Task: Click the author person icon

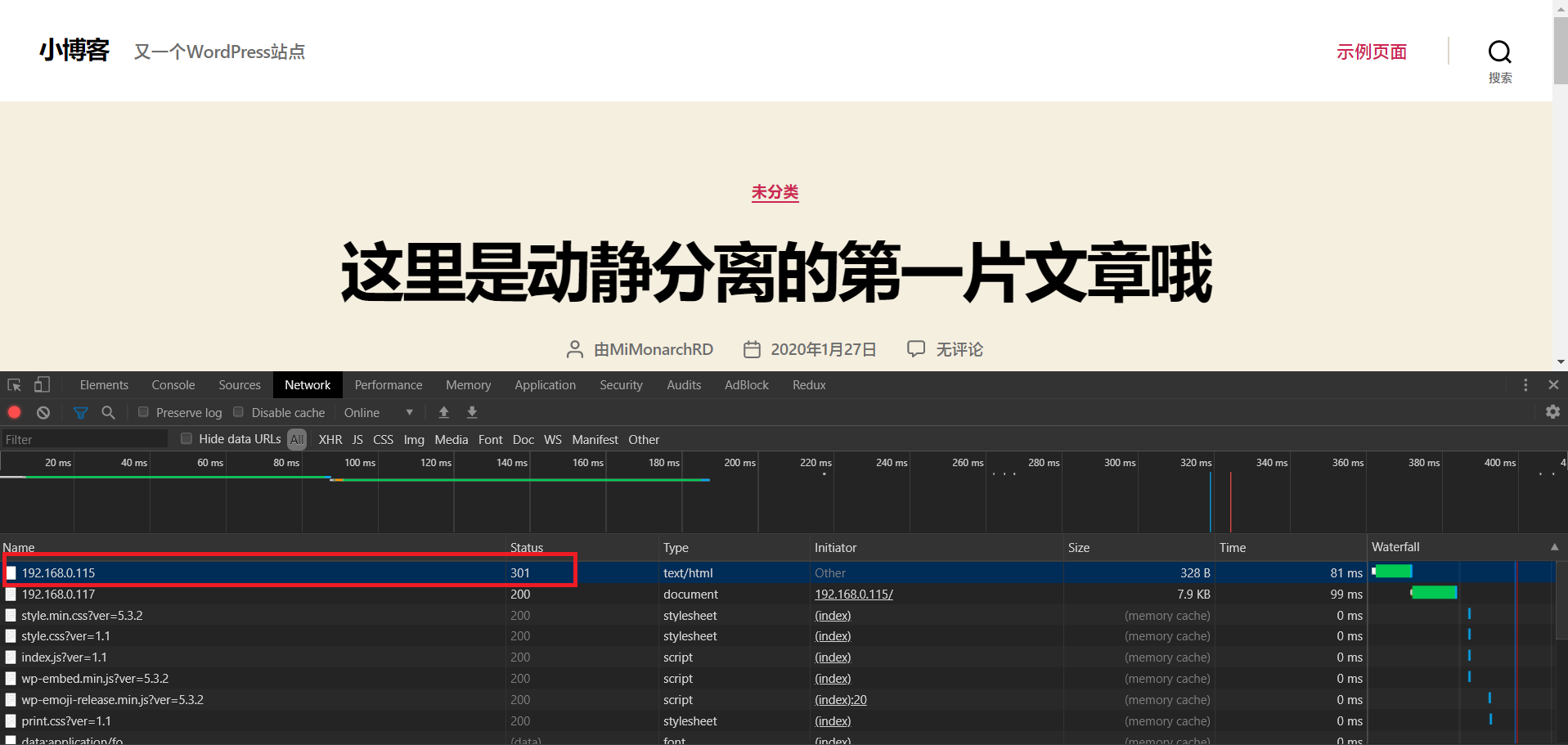Action: 575,349
